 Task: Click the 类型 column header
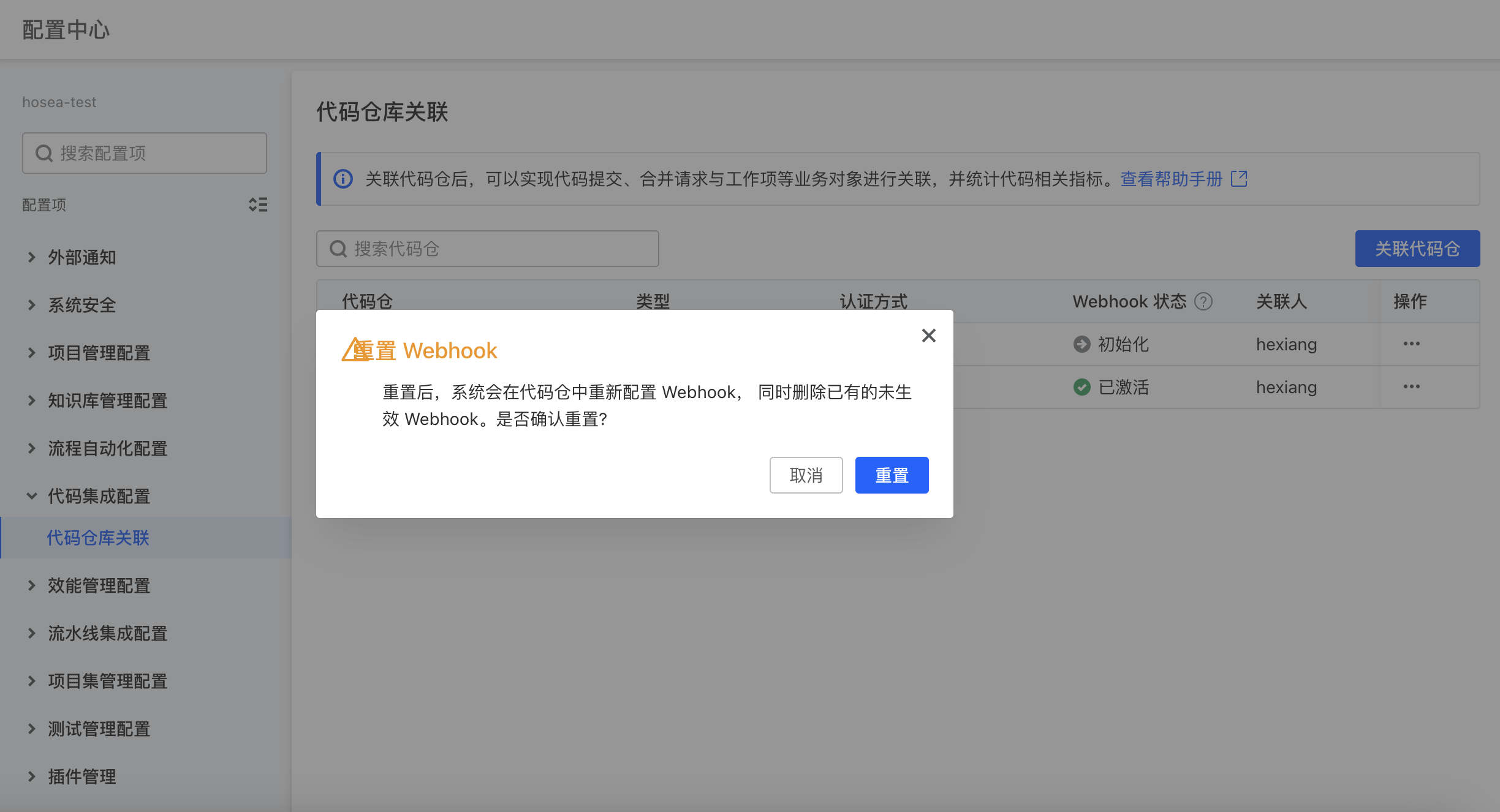pyautogui.click(x=653, y=301)
